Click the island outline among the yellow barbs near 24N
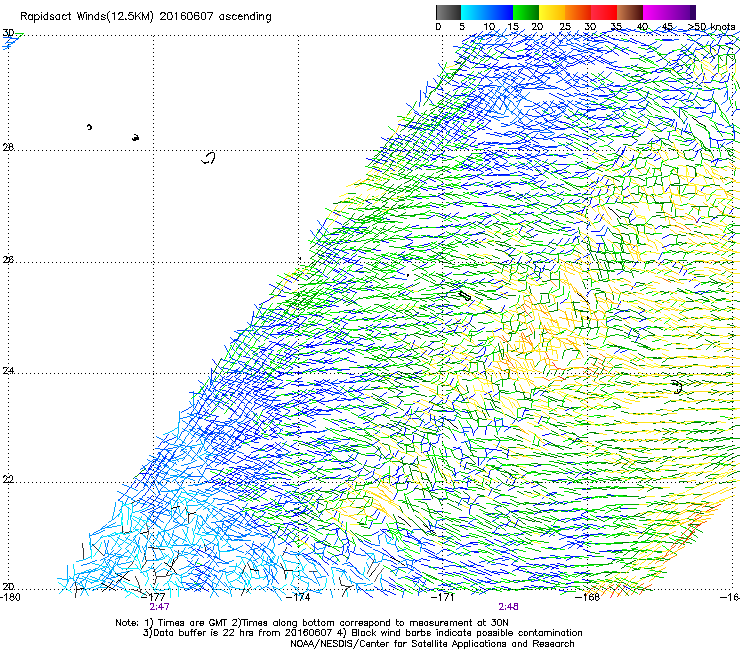The width and height of the screenshot is (740, 650). click(x=677, y=387)
